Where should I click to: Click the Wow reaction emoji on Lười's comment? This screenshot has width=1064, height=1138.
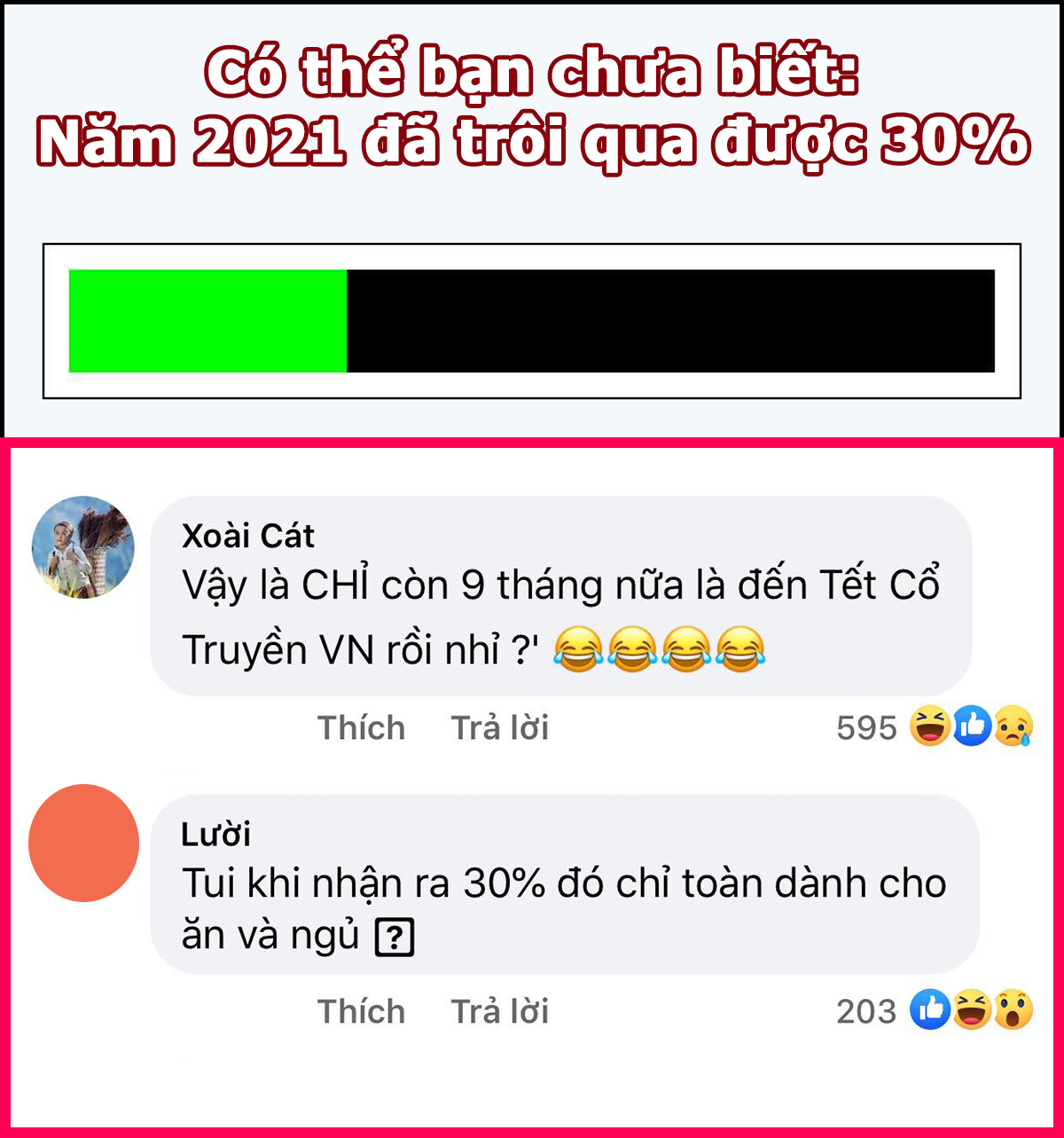(x=1013, y=1010)
